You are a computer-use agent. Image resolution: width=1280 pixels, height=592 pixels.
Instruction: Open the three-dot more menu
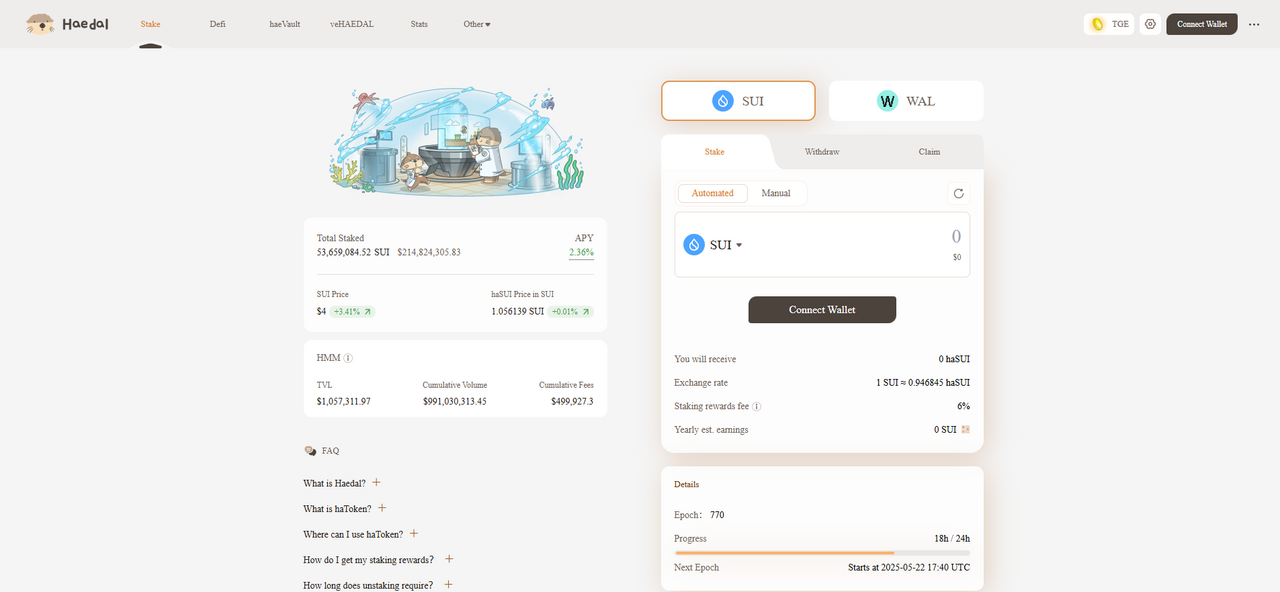[1254, 24]
